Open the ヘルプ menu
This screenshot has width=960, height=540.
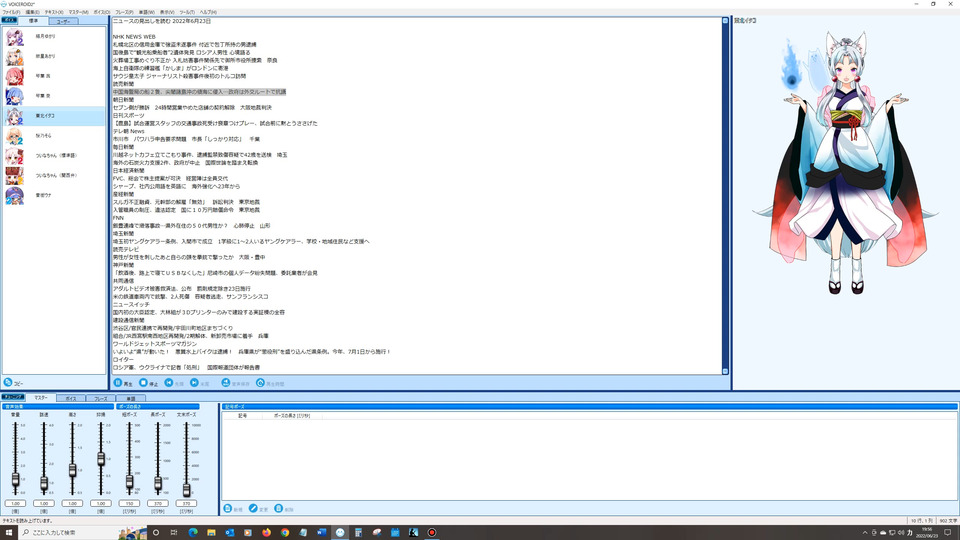click(x=208, y=12)
